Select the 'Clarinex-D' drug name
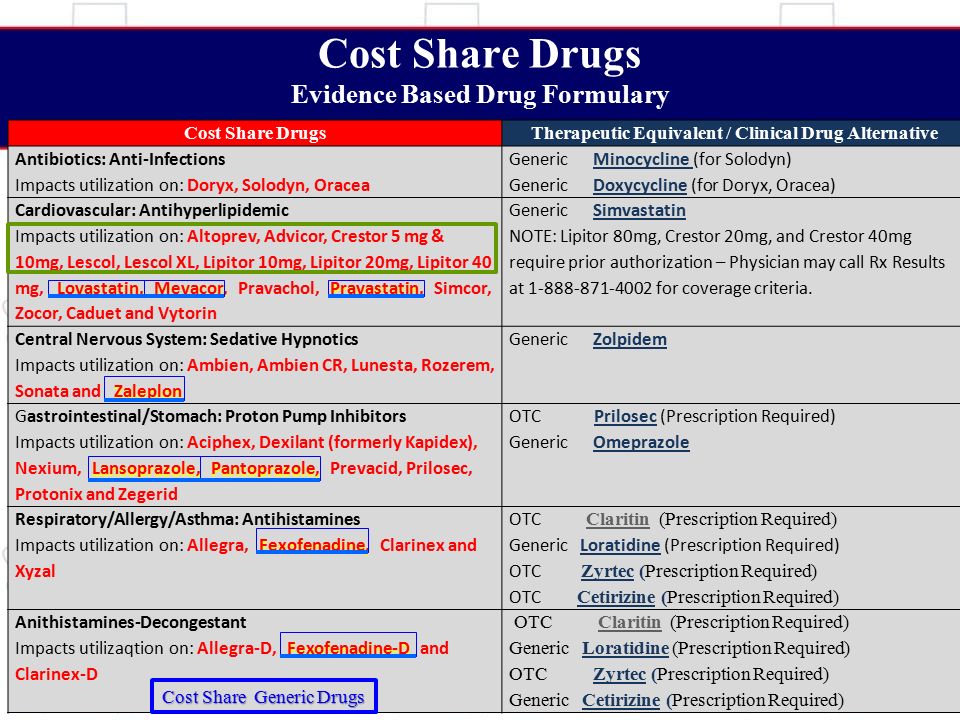The width and height of the screenshot is (960, 720). [56, 675]
